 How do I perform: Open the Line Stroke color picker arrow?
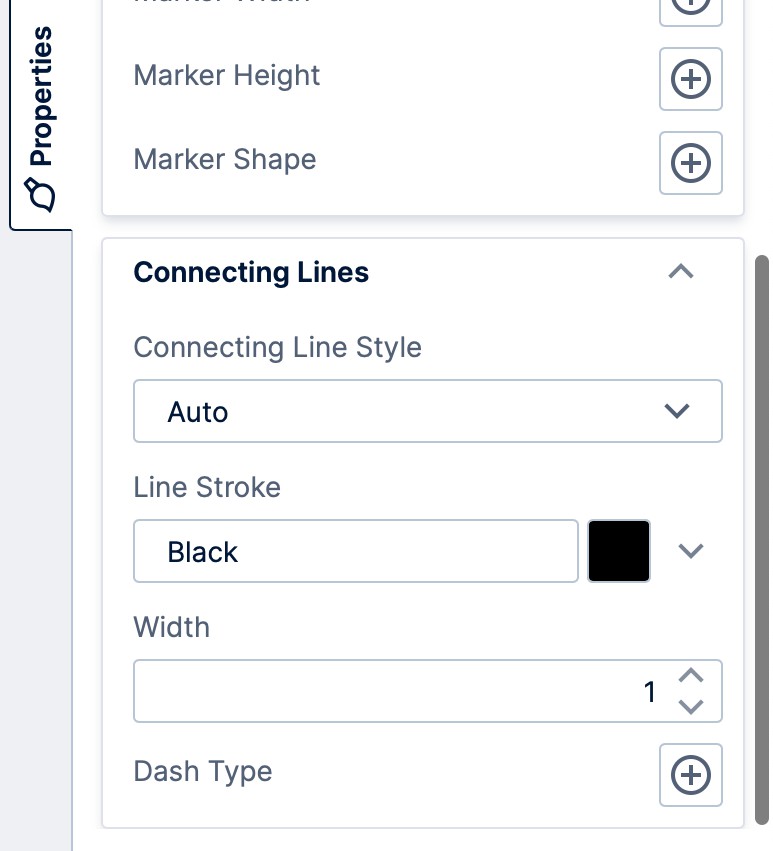click(x=691, y=550)
